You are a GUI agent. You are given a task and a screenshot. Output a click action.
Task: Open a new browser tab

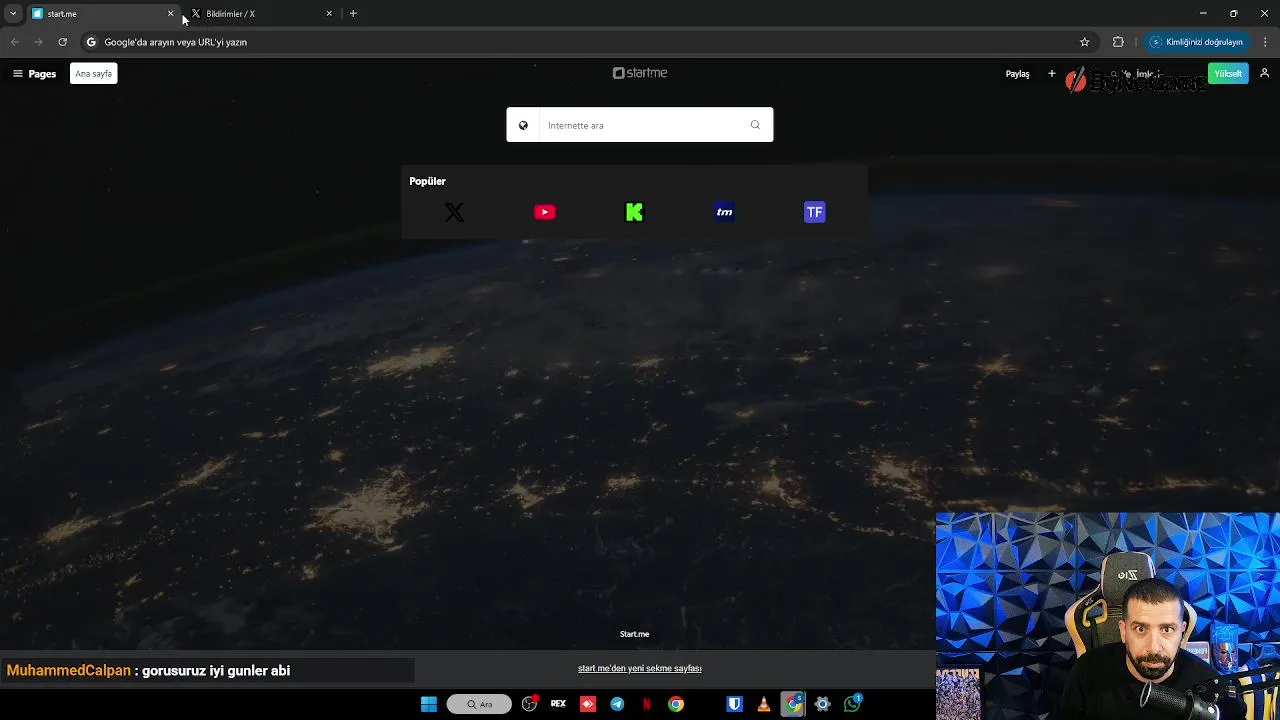point(353,14)
